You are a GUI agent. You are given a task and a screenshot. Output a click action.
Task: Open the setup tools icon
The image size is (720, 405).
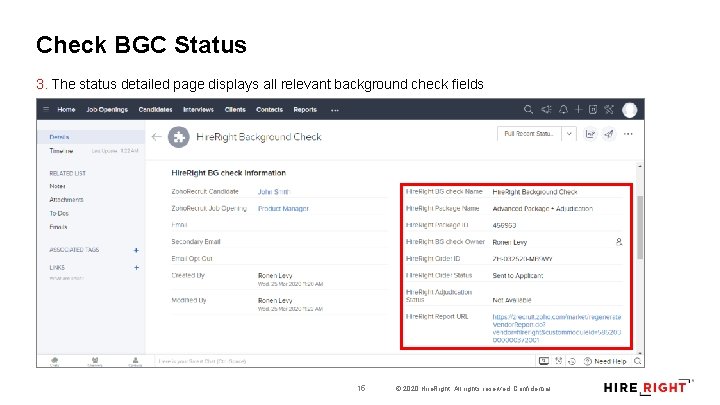tap(609, 109)
